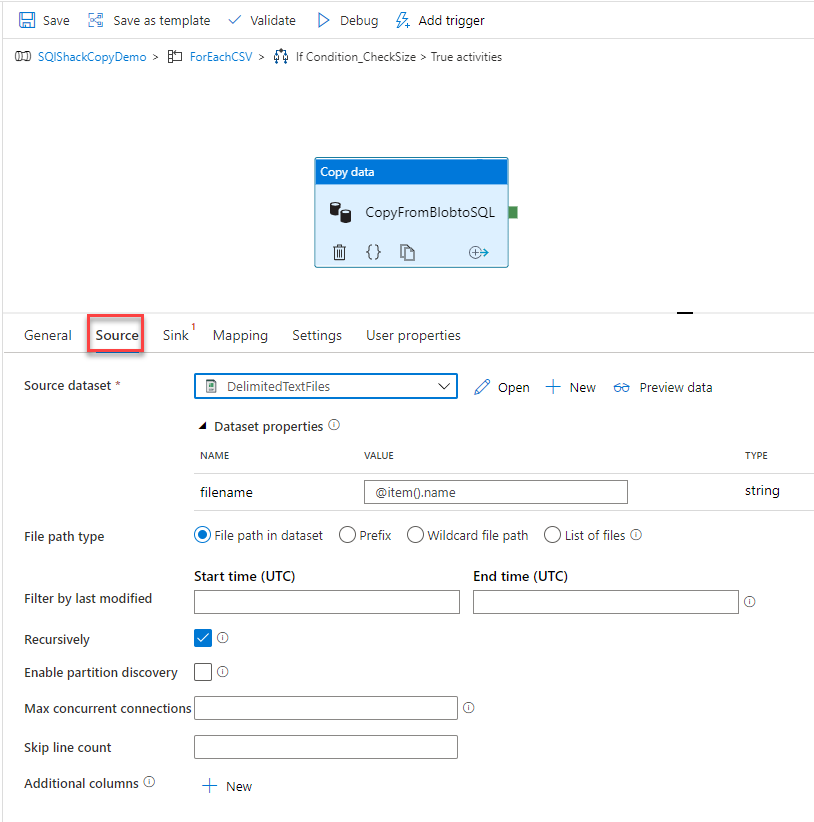This screenshot has width=814, height=822.
Task: Open the Source dataset dropdown
Action: (444, 386)
